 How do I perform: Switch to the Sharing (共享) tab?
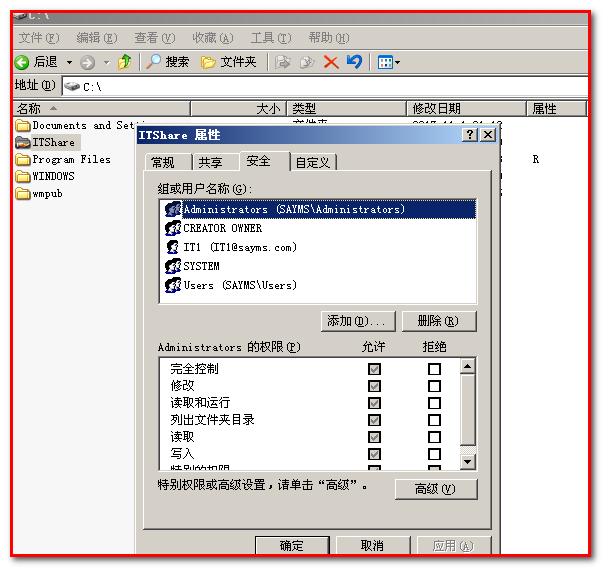pyautogui.click(x=210, y=162)
